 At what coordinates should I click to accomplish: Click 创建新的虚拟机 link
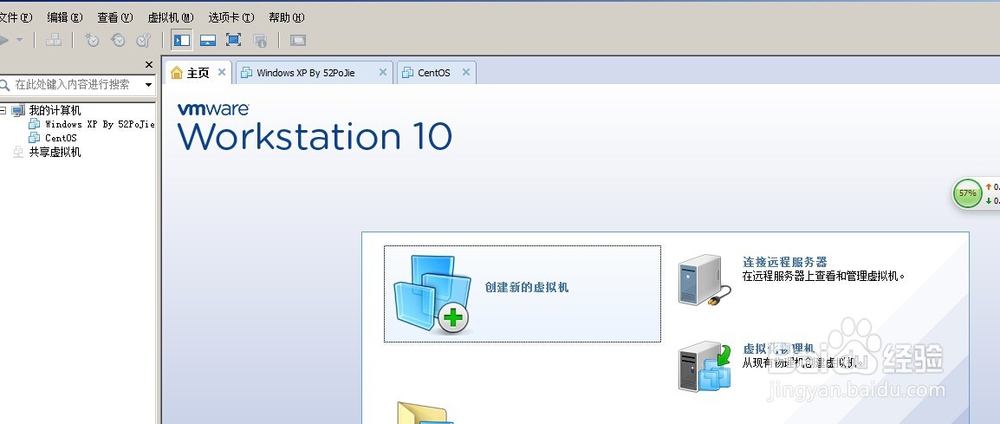pyautogui.click(x=527, y=288)
